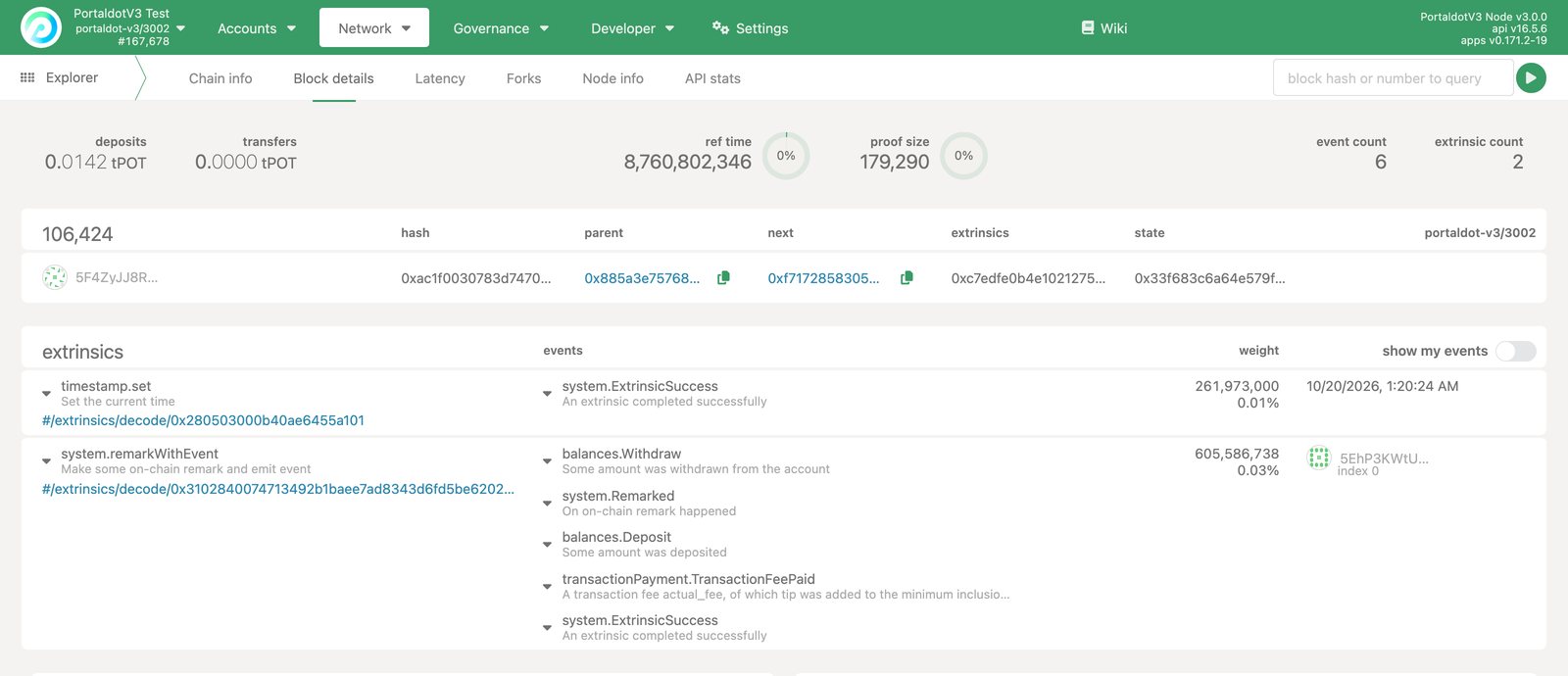Open the next block hash link 0xf7172858305

click(x=823, y=278)
